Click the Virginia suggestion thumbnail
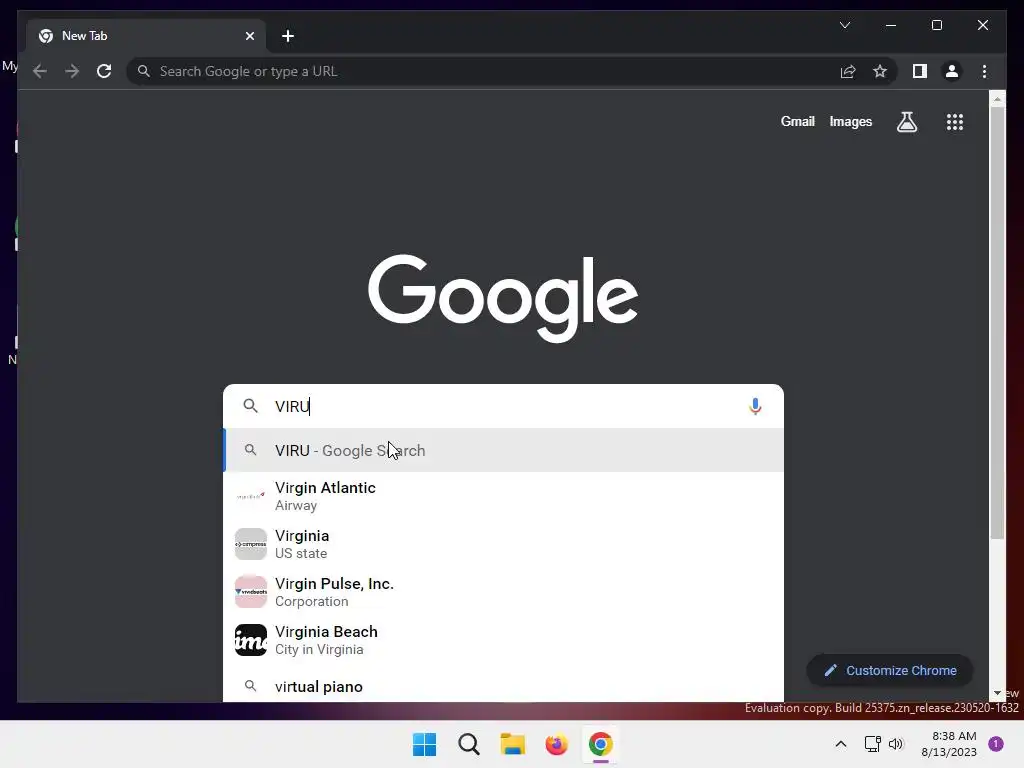The image size is (1024, 768). (251, 544)
